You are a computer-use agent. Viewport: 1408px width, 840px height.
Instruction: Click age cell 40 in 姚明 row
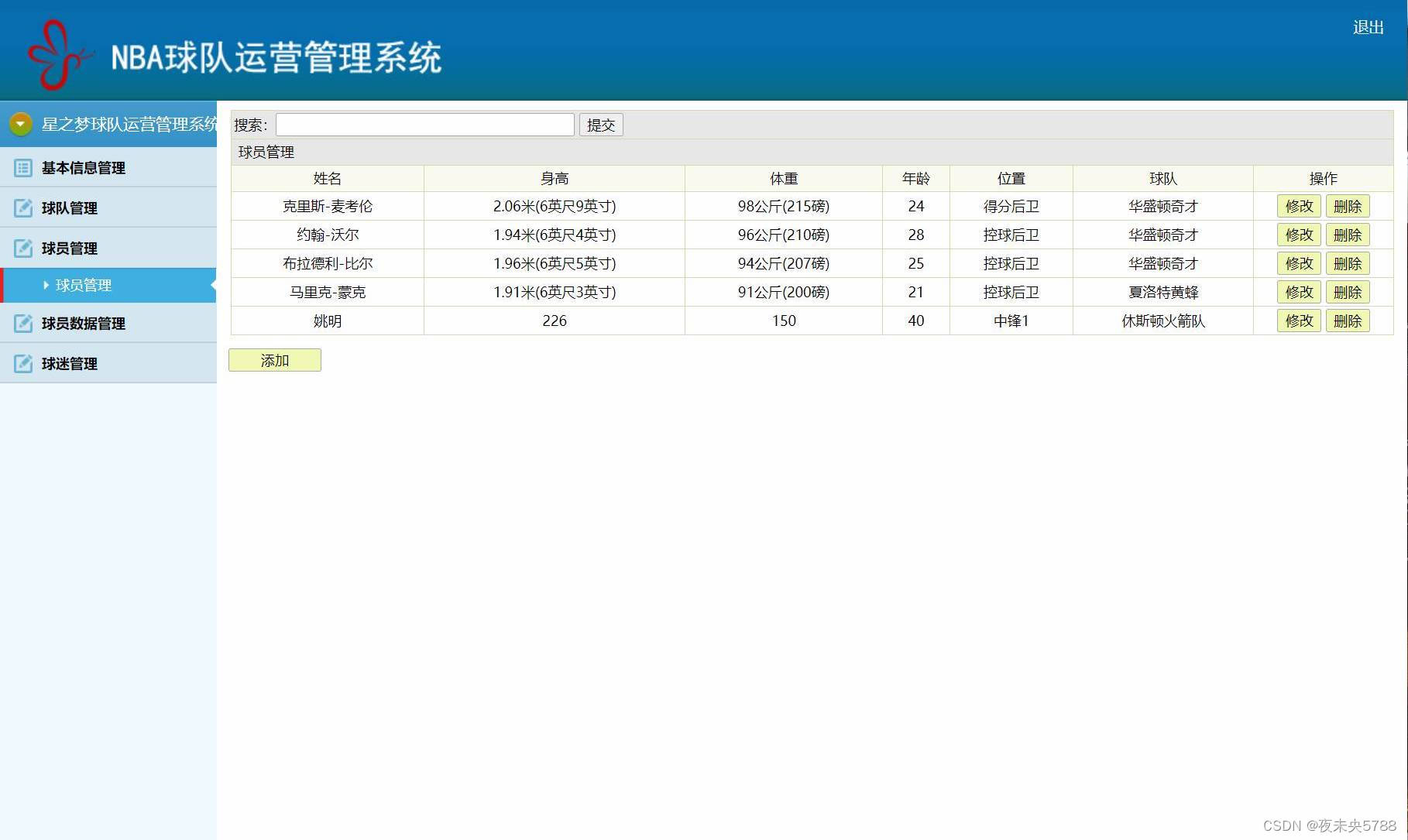click(916, 321)
